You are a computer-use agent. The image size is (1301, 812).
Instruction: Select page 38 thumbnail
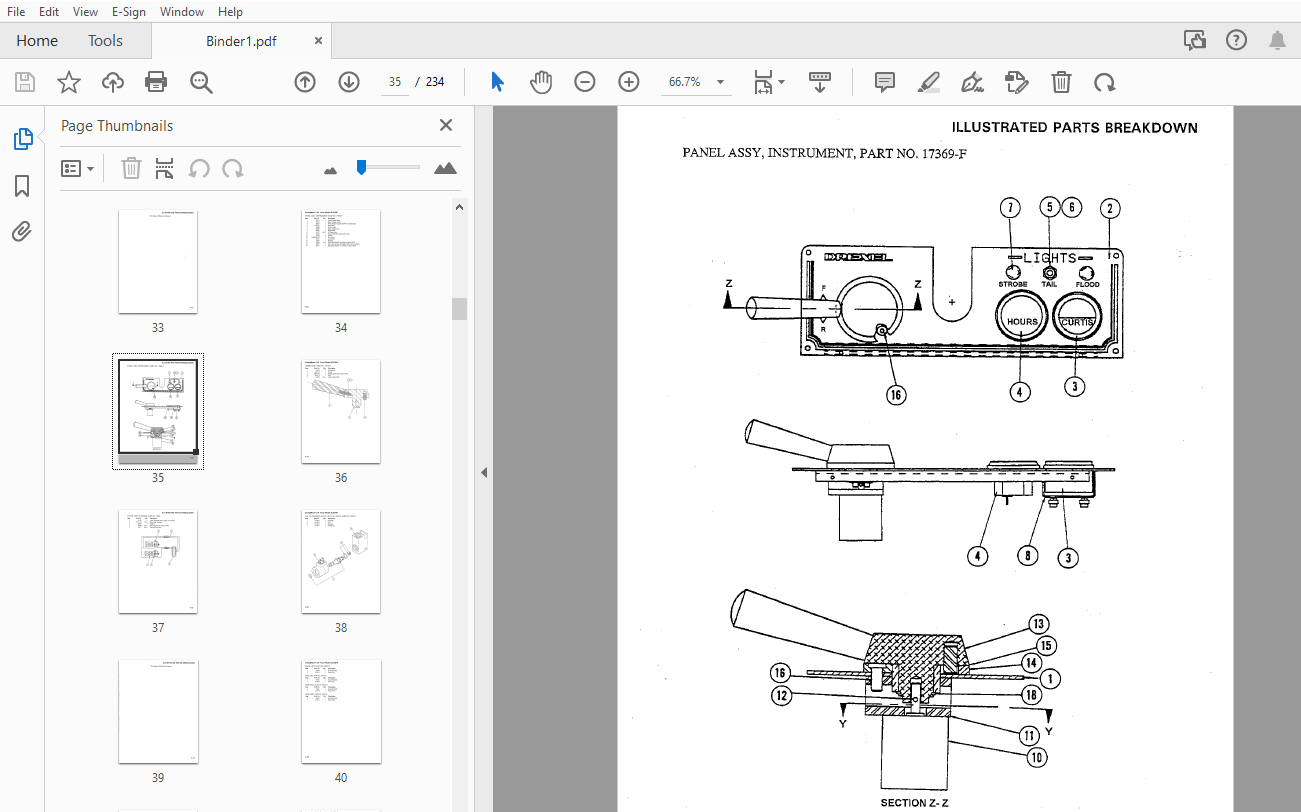pos(341,562)
